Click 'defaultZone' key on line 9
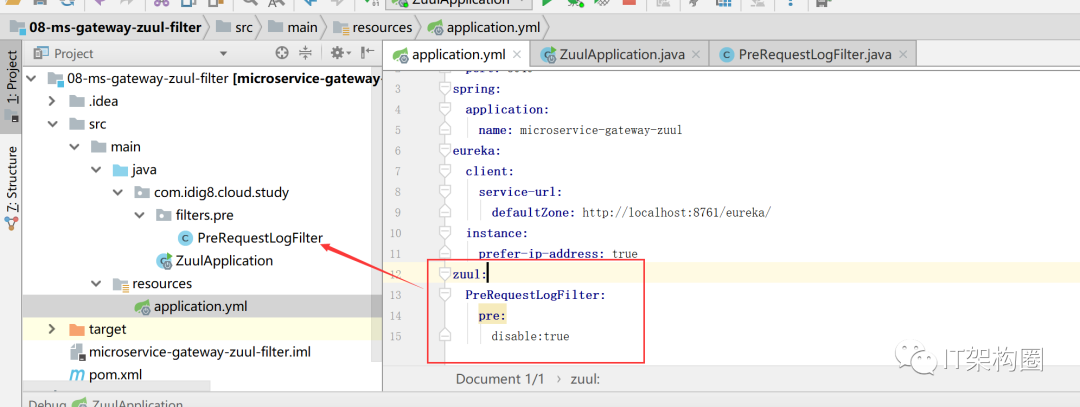The width and height of the screenshot is (1080, 407). coord(534,213)
